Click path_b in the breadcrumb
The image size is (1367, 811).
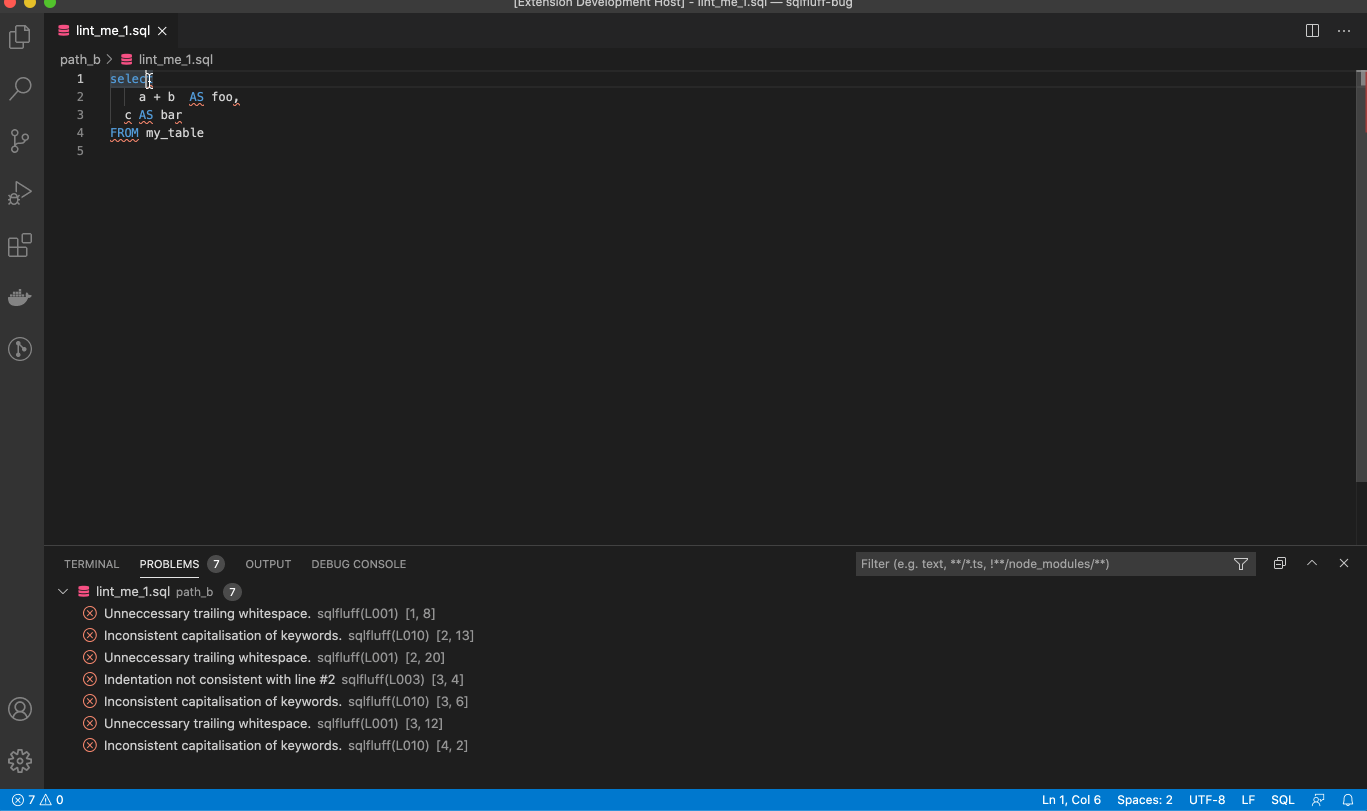coord(80,60)
